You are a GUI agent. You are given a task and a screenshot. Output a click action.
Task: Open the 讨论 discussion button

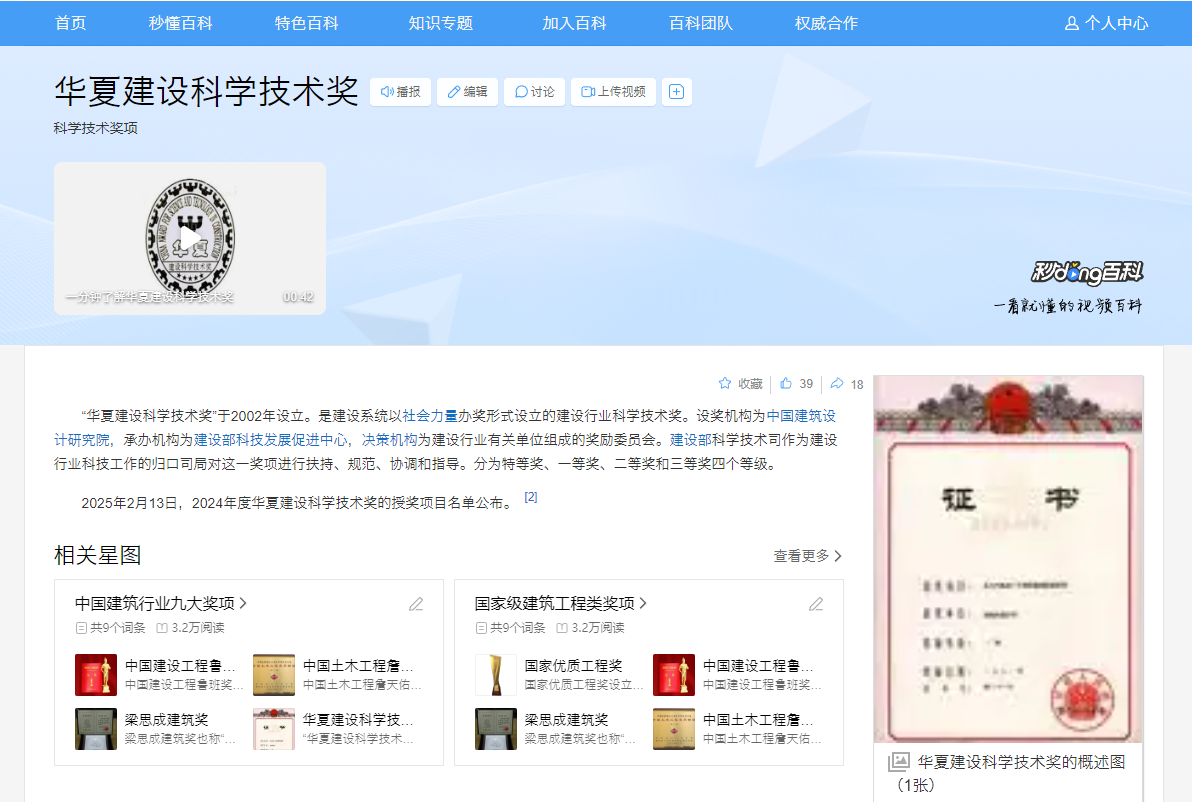coord(534,92)
